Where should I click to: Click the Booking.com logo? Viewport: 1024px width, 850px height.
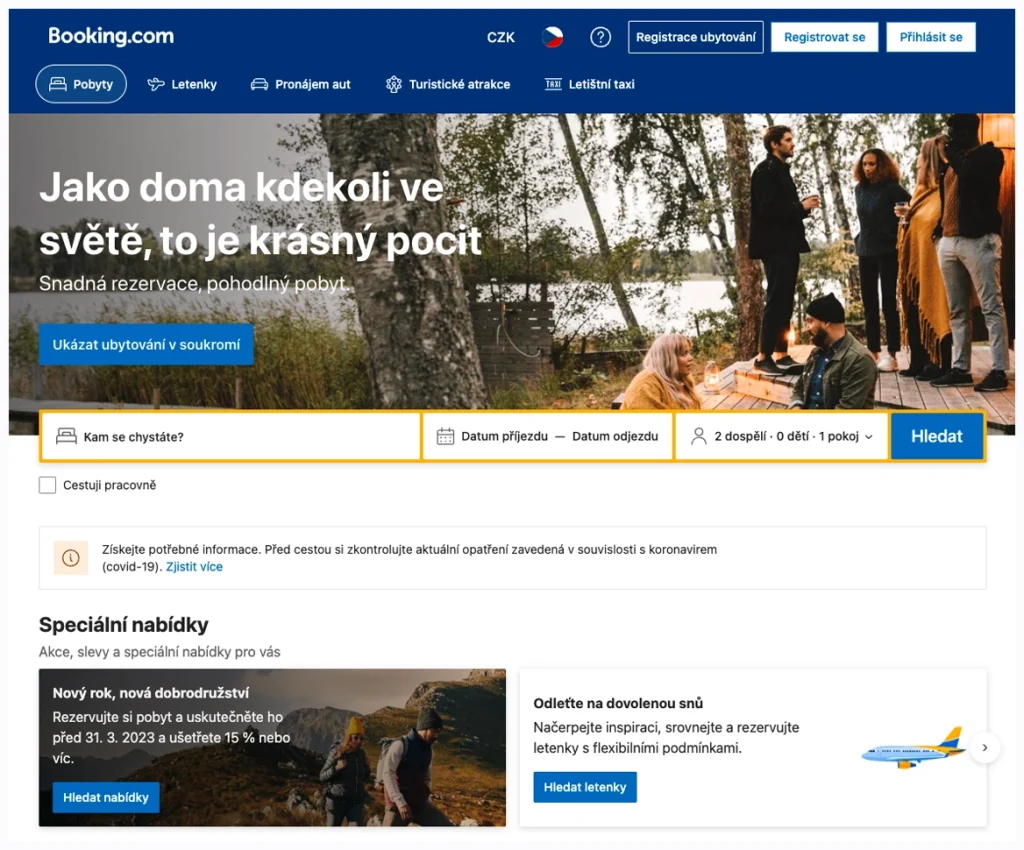111,36
